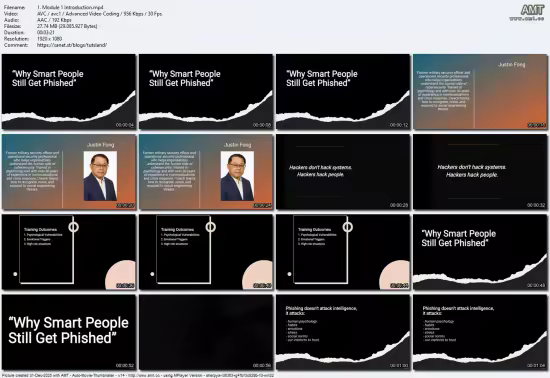Image resolution: width=550 pixels, height=378 pixels.
Task: Open the thumbnail stamped 00:00:08
Action: point(206,92)
